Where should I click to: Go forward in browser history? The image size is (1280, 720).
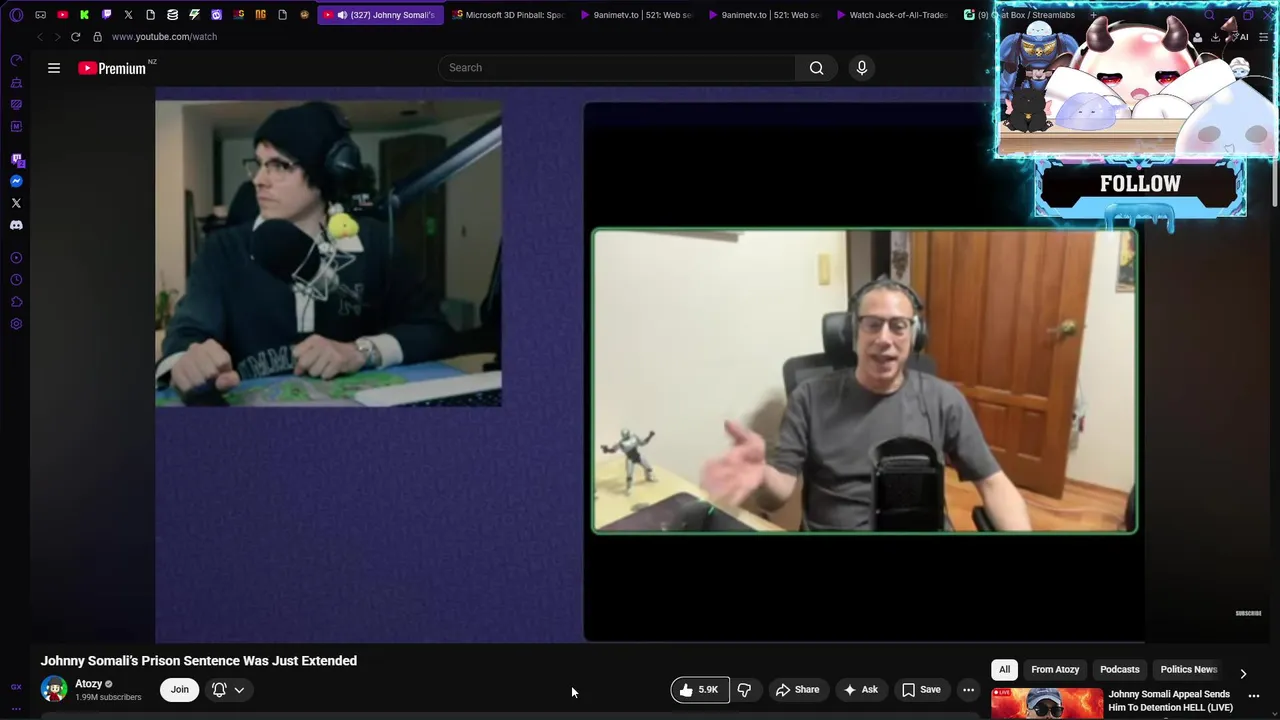point(56,37)
